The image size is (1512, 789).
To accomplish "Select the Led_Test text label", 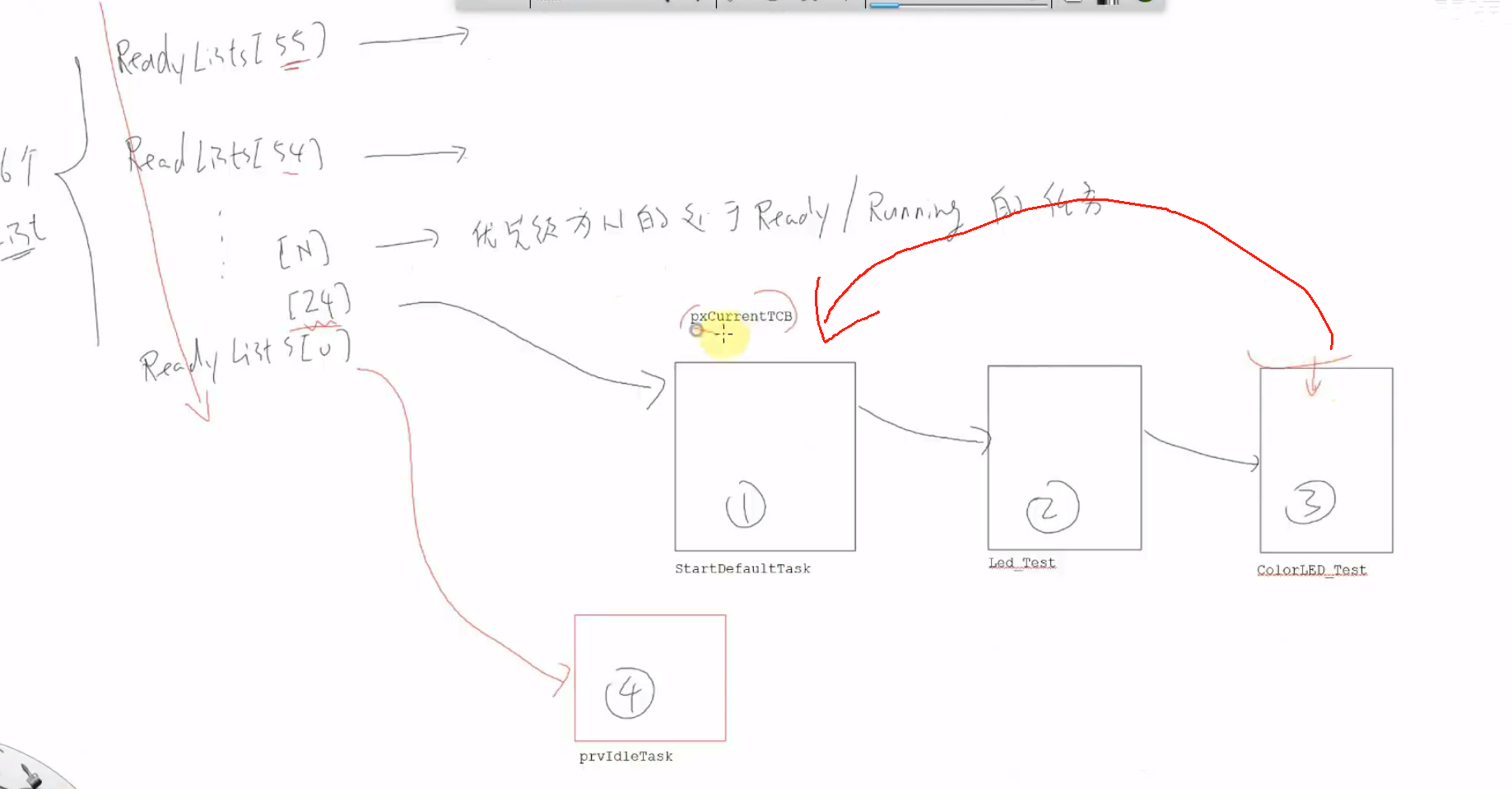I will (1021, 563).
